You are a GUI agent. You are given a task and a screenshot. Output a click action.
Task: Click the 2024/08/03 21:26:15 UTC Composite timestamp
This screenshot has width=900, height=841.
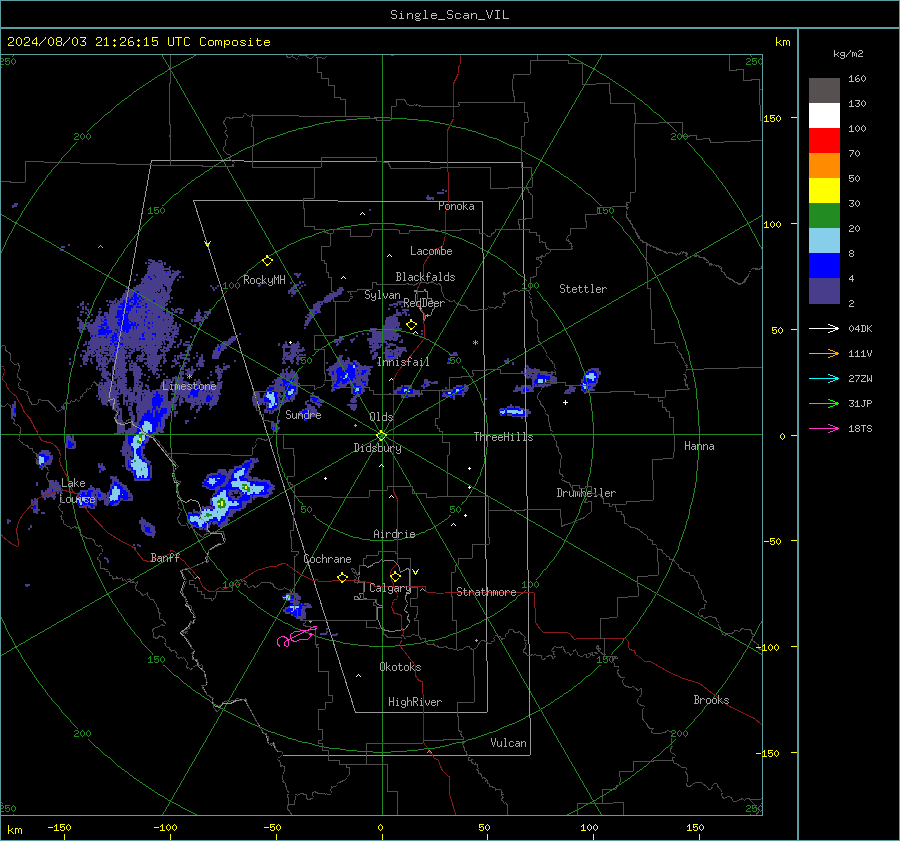tap(138, 42)
